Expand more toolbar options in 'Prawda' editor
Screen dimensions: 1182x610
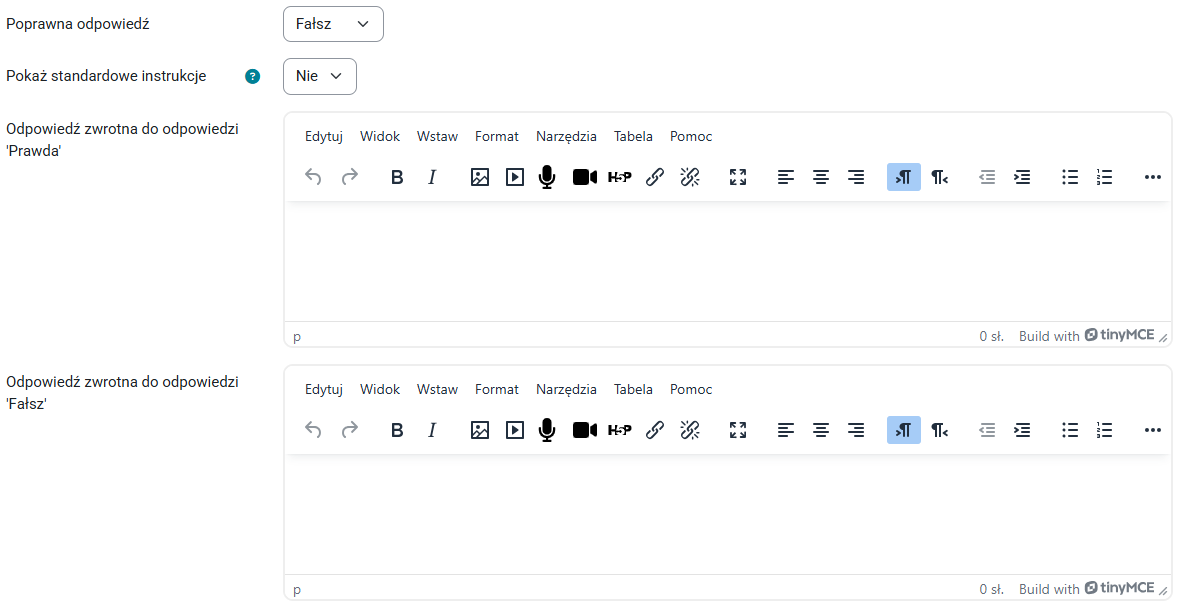[x=1152, y=177]
